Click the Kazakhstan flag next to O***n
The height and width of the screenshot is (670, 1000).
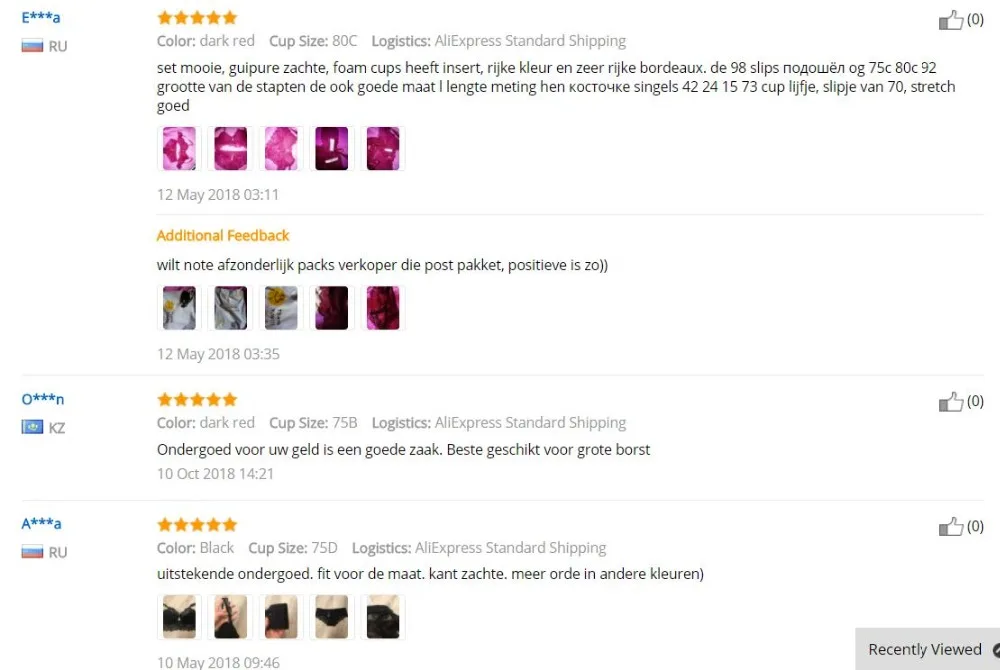(33, 427)
